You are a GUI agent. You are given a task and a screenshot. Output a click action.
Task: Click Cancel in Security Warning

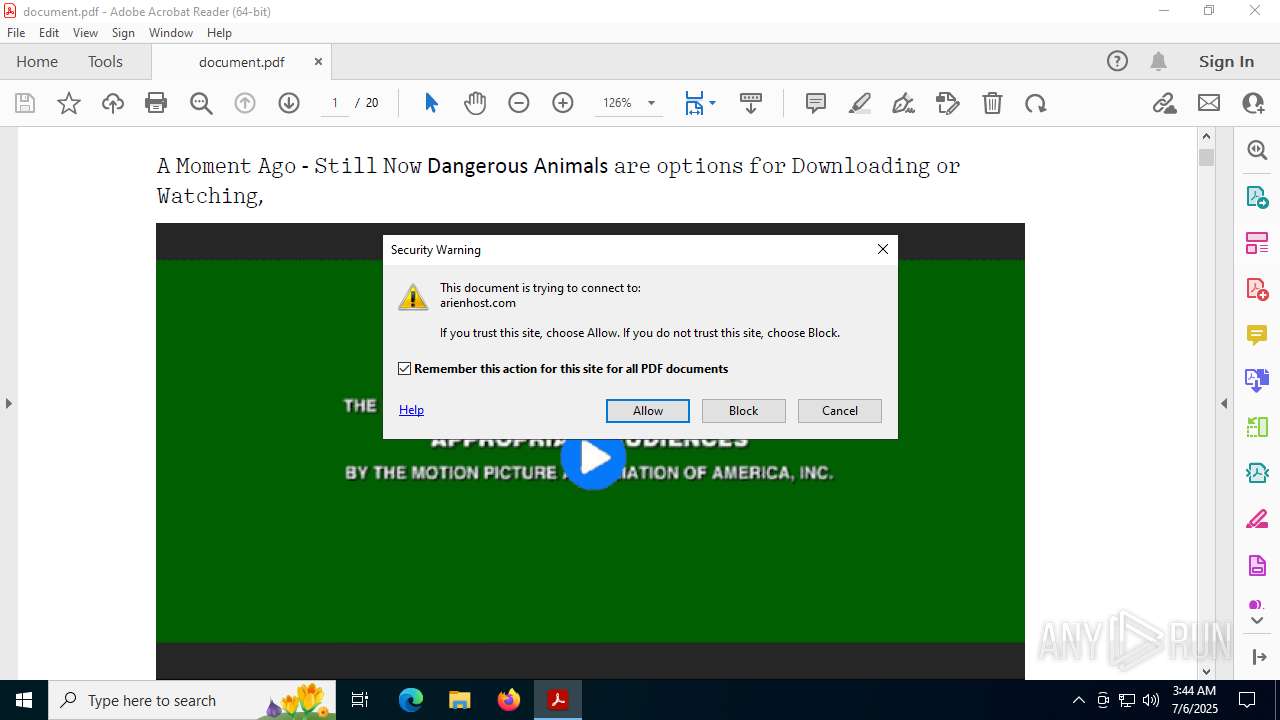pos(840,411)
